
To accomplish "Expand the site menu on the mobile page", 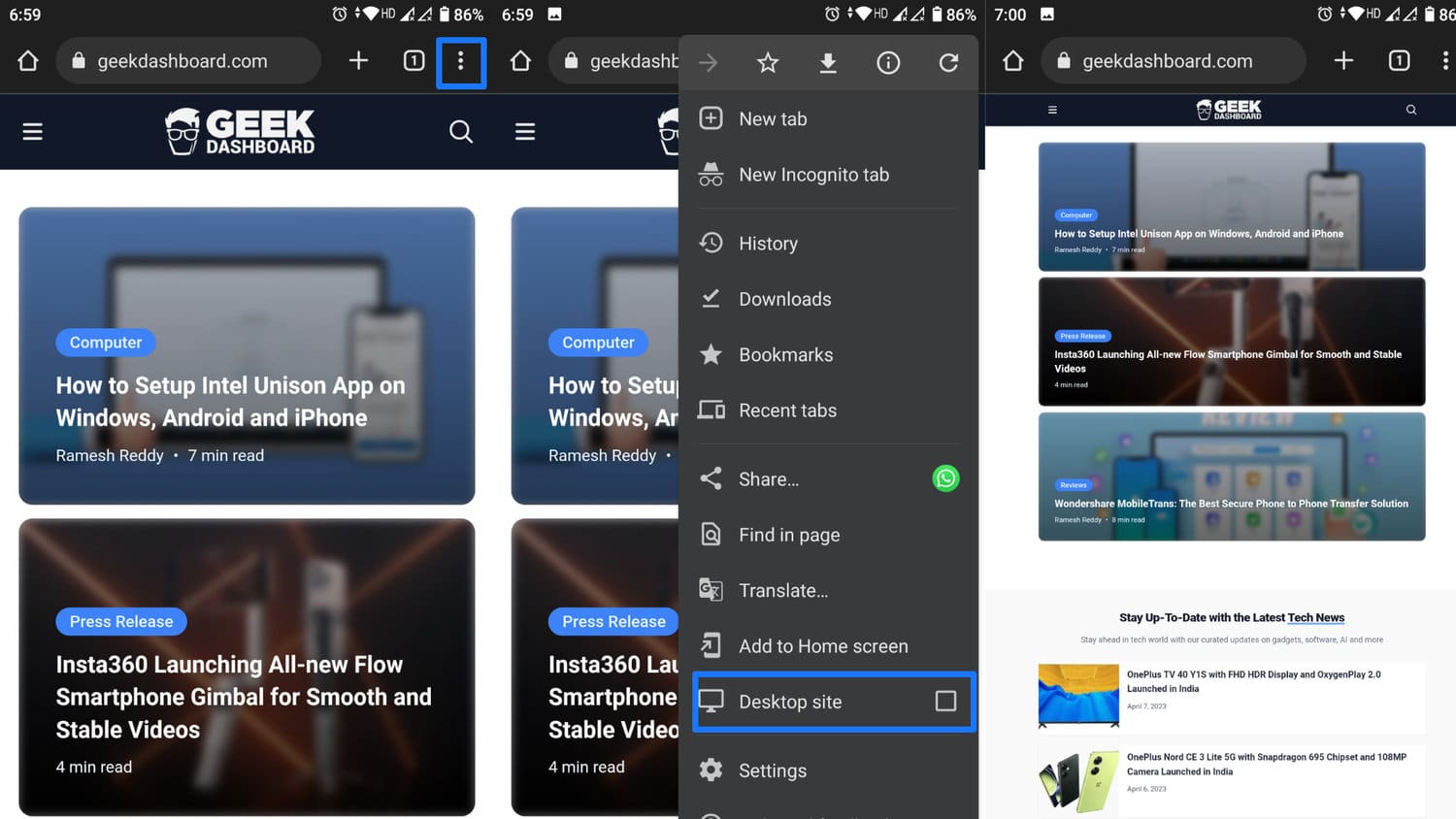I will (1052, 110).
